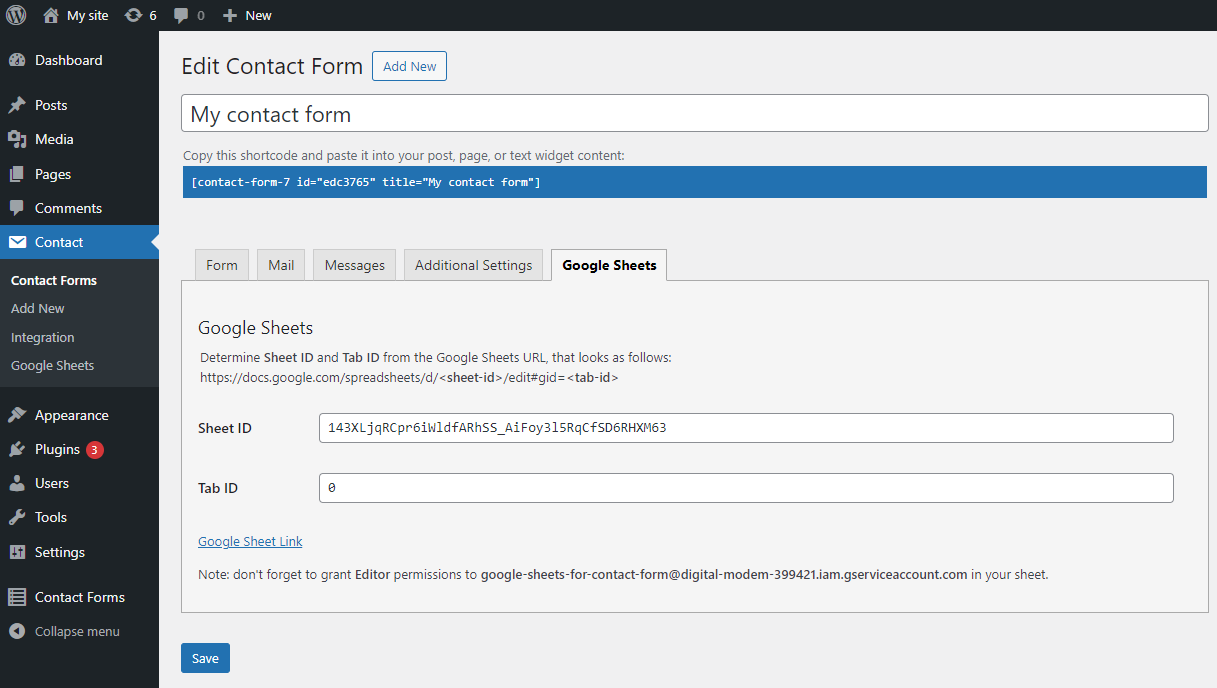The width and height of the screenshot is (1217, 688).
Task: Click the WordPress logo icon
Action: [16, 15]
